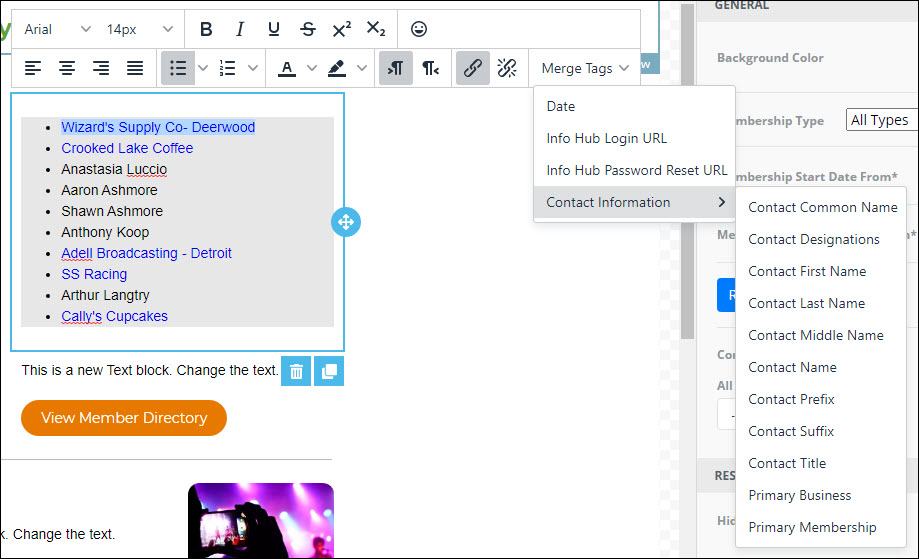Apply text font color

tap(287, 69)
